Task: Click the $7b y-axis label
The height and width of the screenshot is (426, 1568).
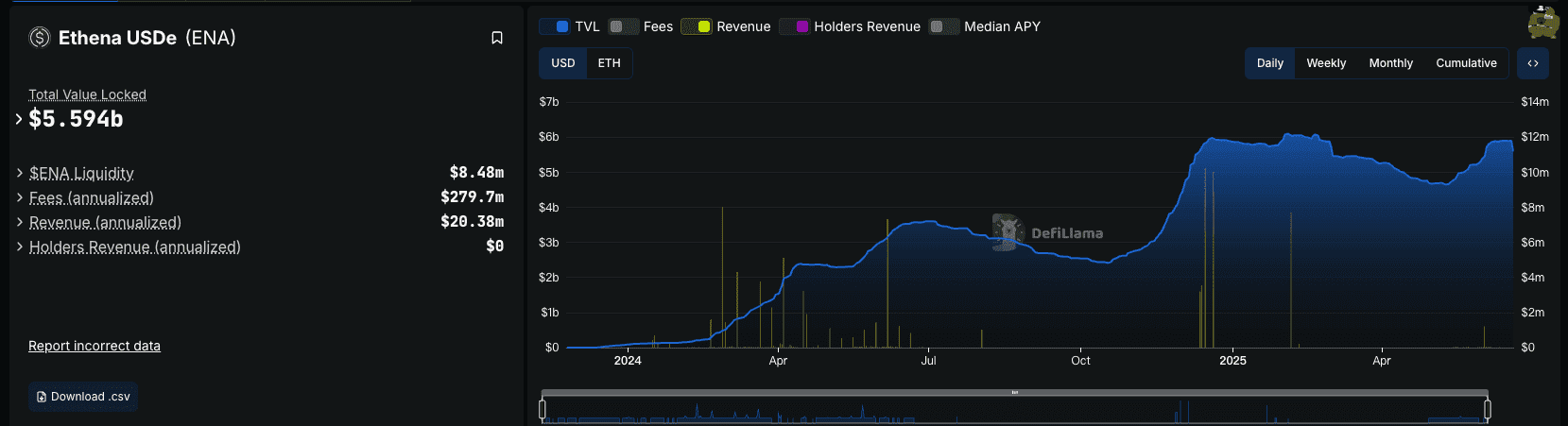Action: (x=549, y=102)
